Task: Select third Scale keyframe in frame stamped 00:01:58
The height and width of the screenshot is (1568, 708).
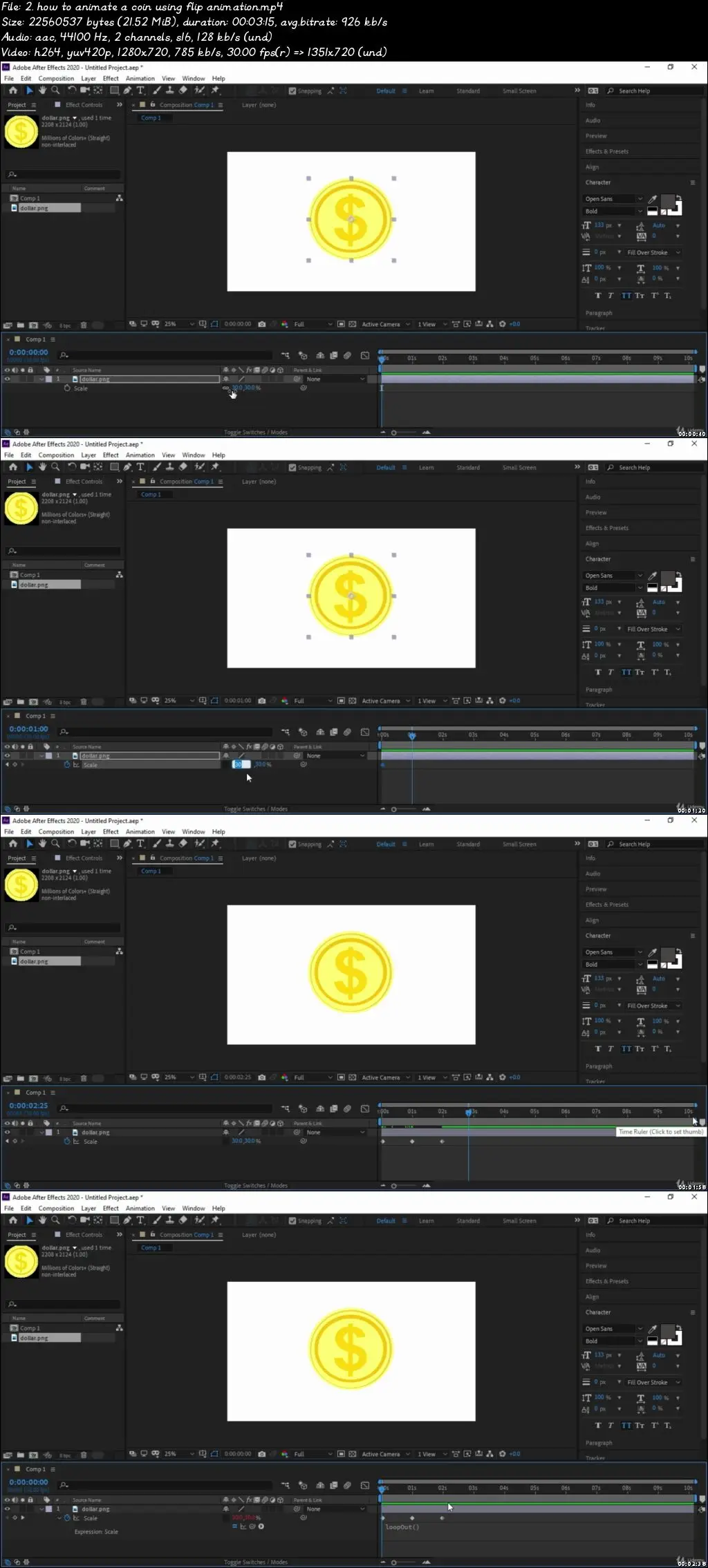Action: (442, 1142)
